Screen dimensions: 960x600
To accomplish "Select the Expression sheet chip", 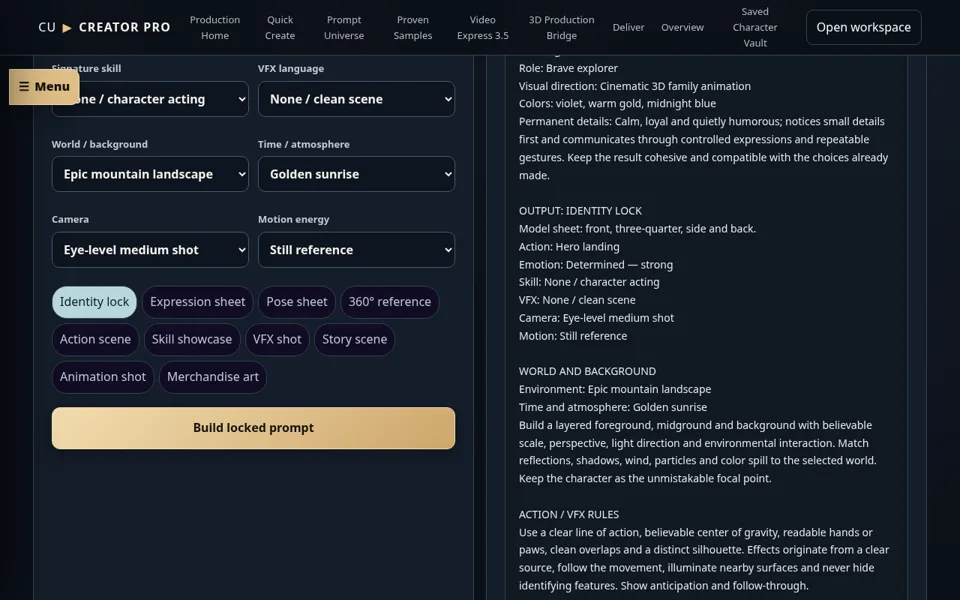I will tap(197, 302).
